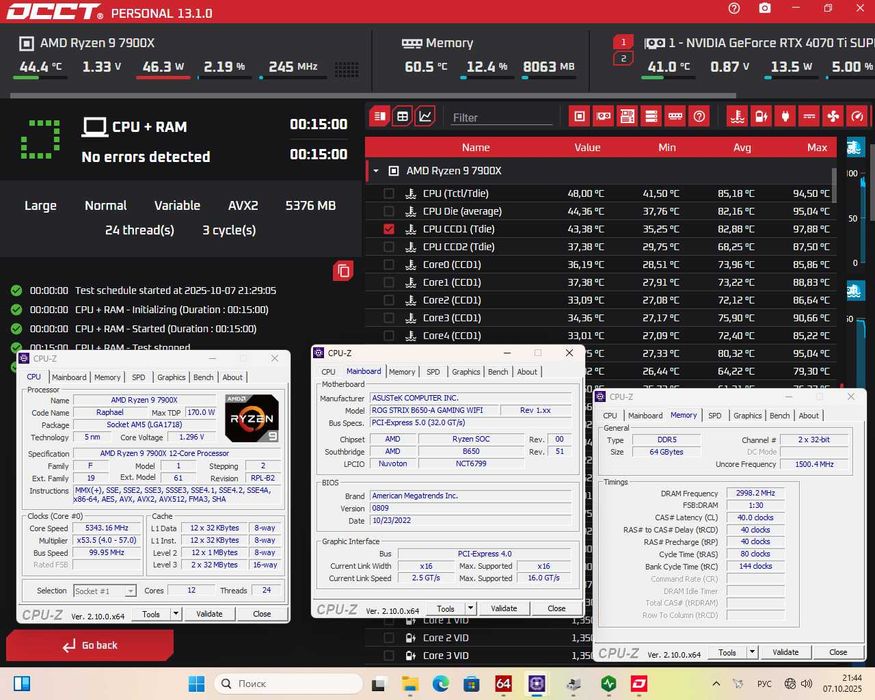Viewport: 875px width, 700px height.
Task: Toggle Core3 (CCD1) graph checkbox
Action: click(x=389, y=318)
